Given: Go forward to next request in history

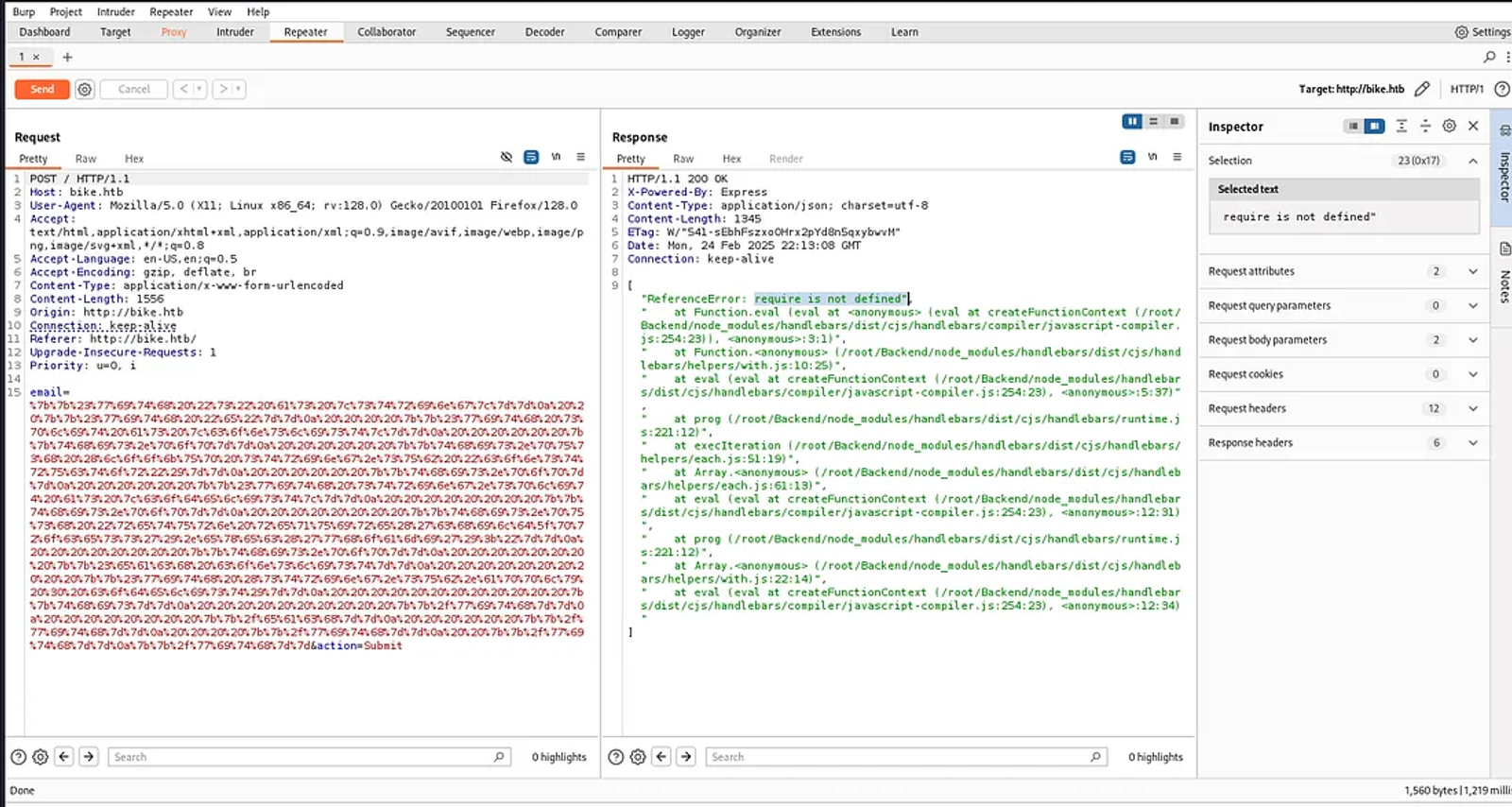Looking at the screenshot, I should pos(223,89).
